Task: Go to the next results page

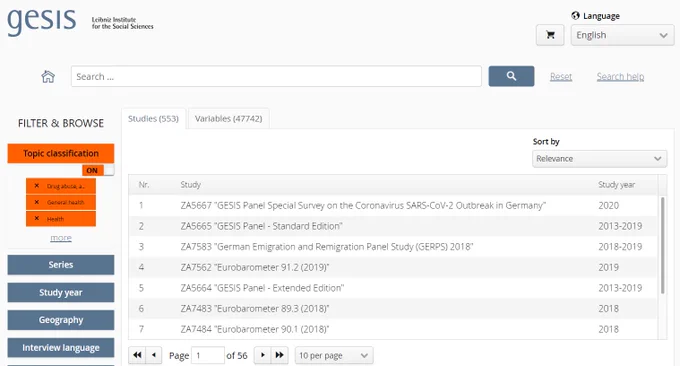Action: [262, 355]
